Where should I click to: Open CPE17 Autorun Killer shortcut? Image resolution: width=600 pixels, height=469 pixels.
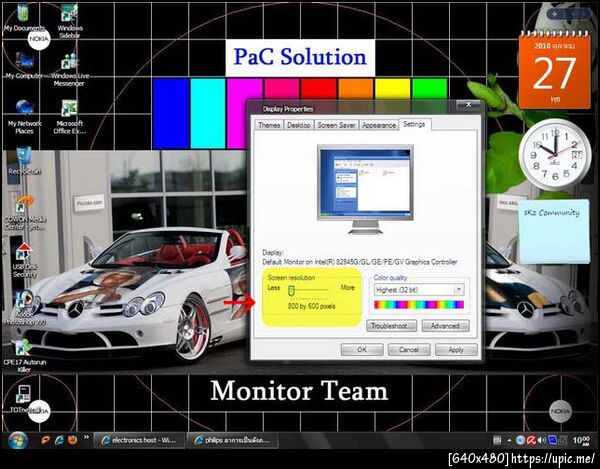click(24, 356)
